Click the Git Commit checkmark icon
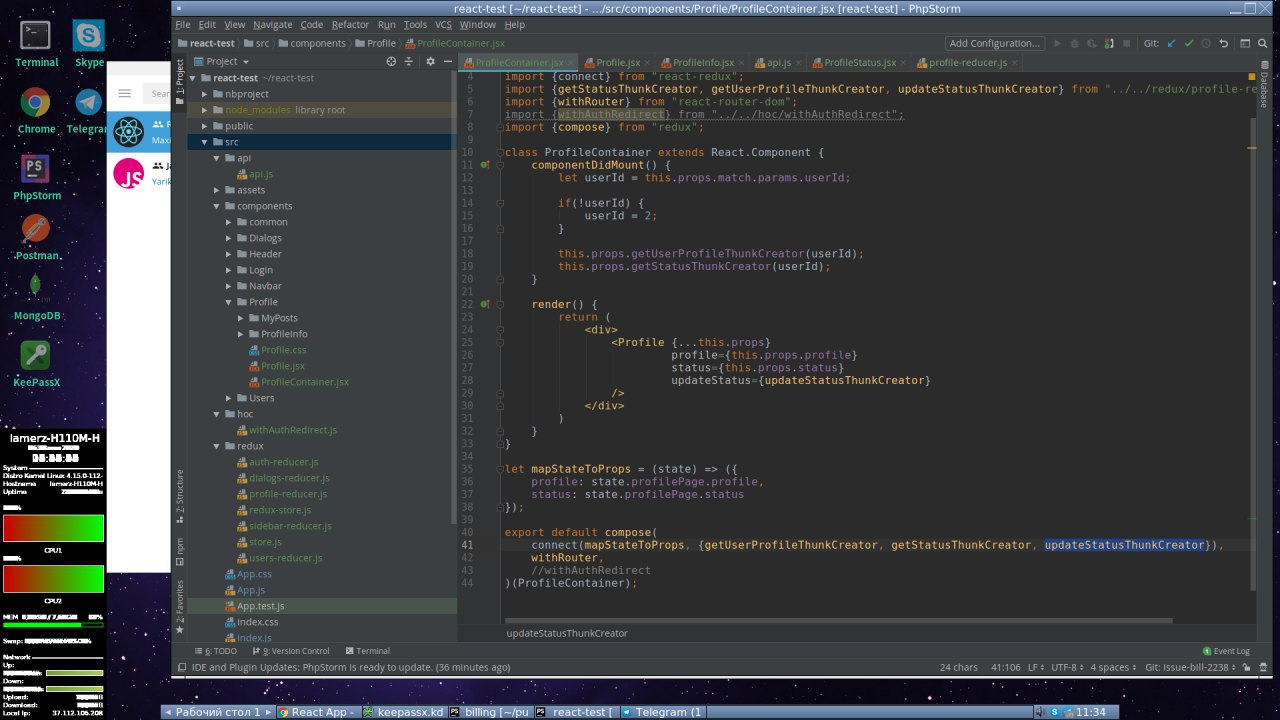Screen dimensions: 1280x720 coord(1189,44)
